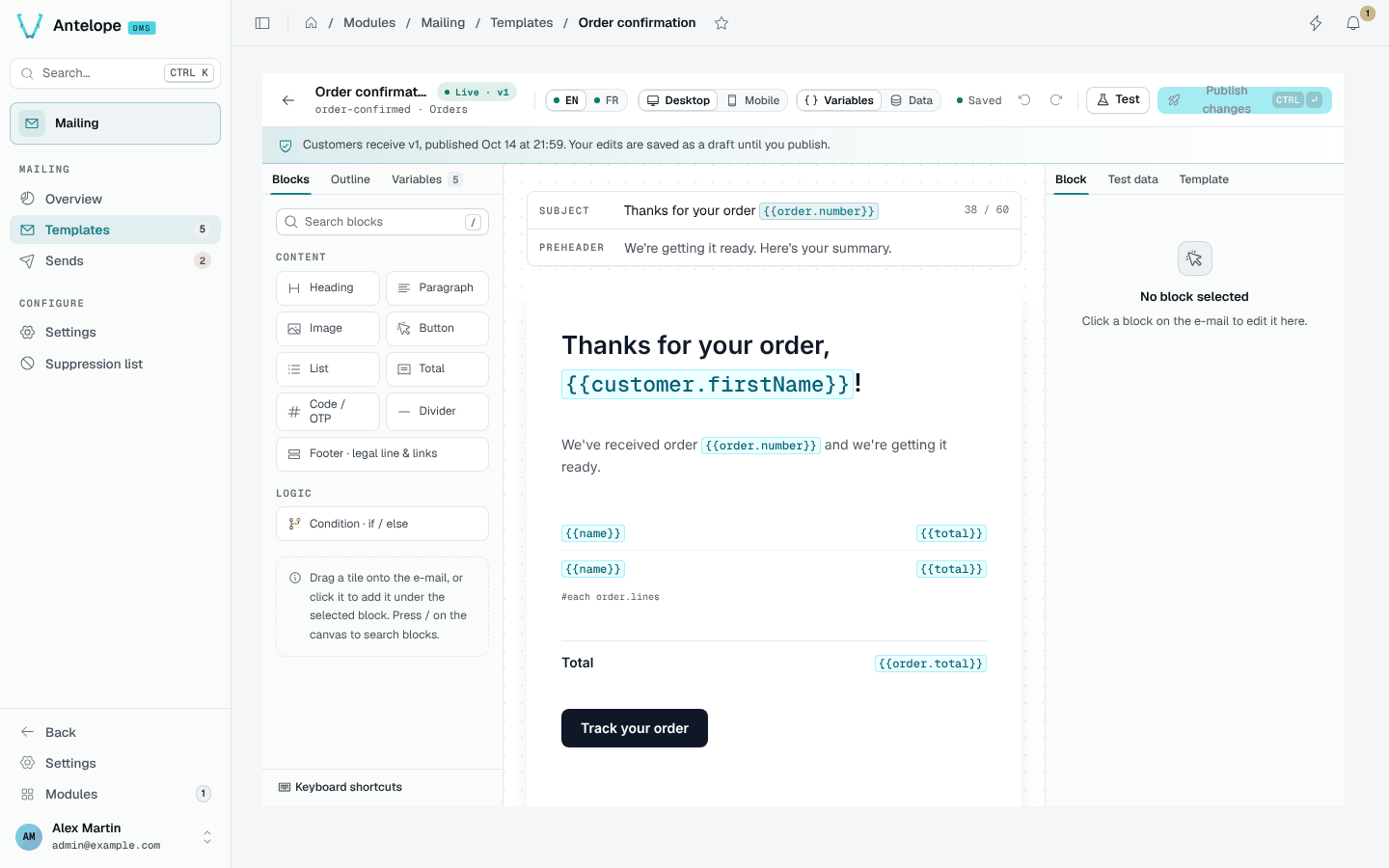The width and height of the screenshot is (1389, 868).
Task: Click the '#each order.lines' label
Action: [x=611, y=597]
